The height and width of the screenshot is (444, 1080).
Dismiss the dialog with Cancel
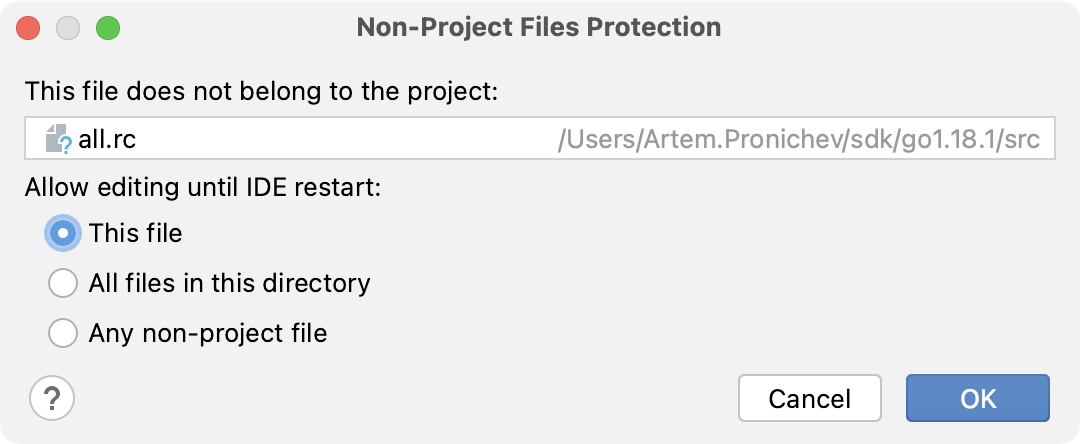809,398
